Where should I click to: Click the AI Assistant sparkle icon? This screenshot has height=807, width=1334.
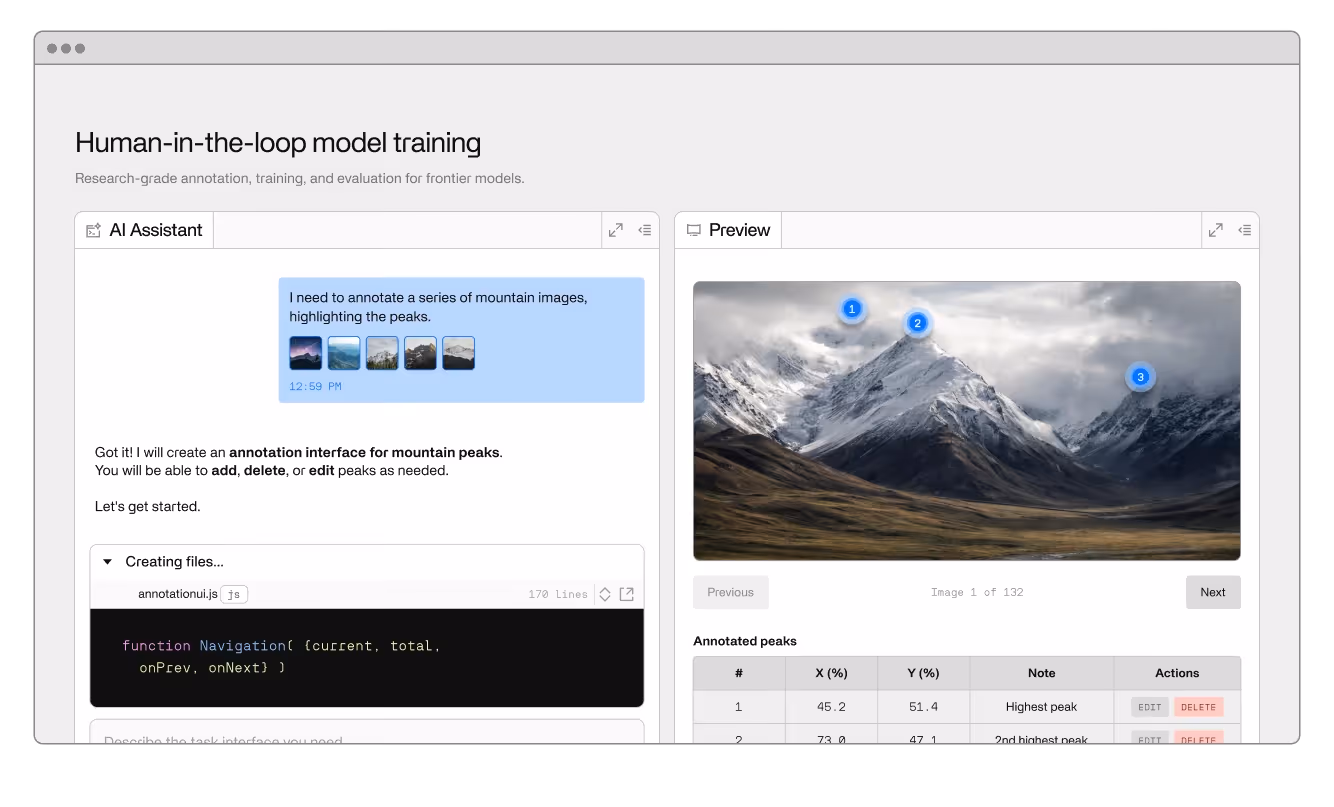click(x=93, y=229)
